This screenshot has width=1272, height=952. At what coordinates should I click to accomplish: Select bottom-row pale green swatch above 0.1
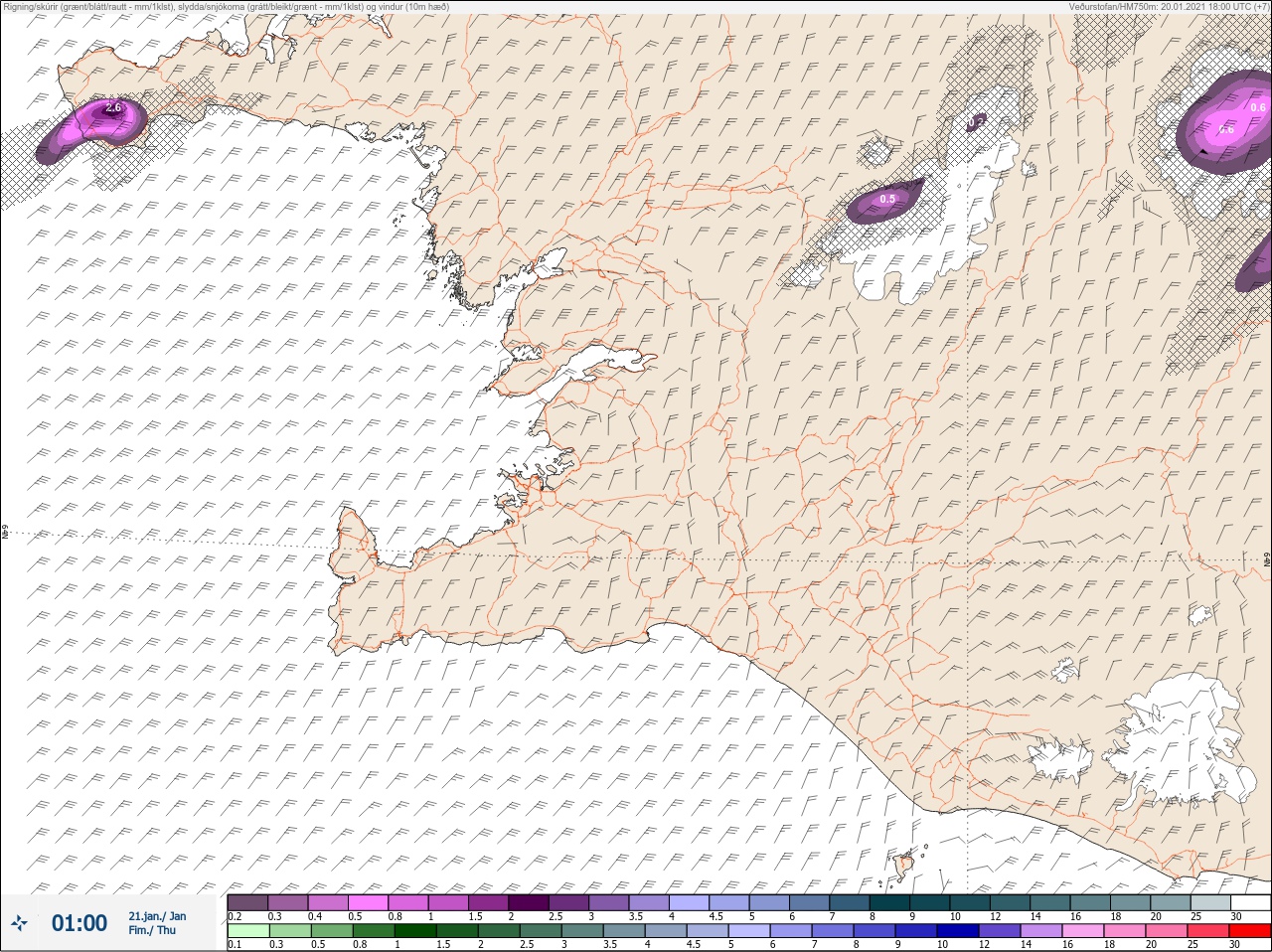(247, 931)
